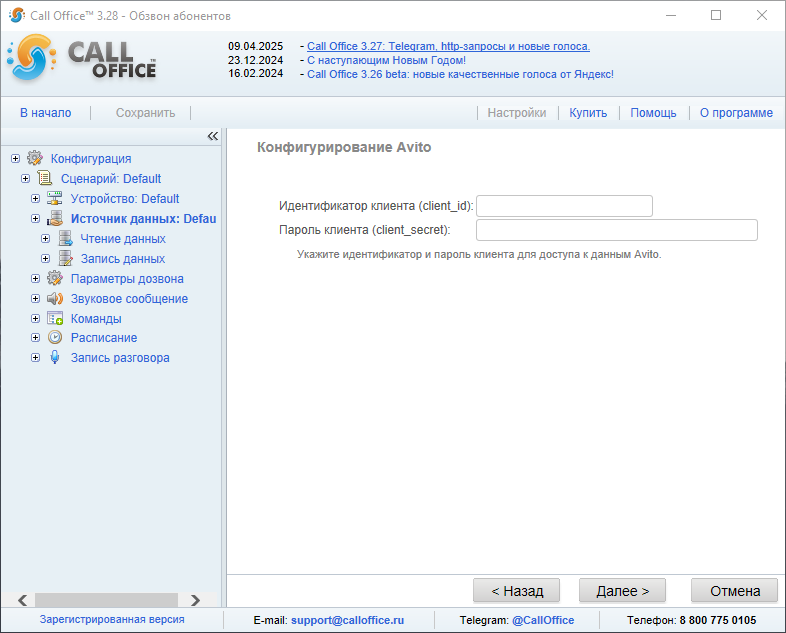786x633 pixels.
Task: Expand the Запись данных tree node
Action: click(45, 259)
